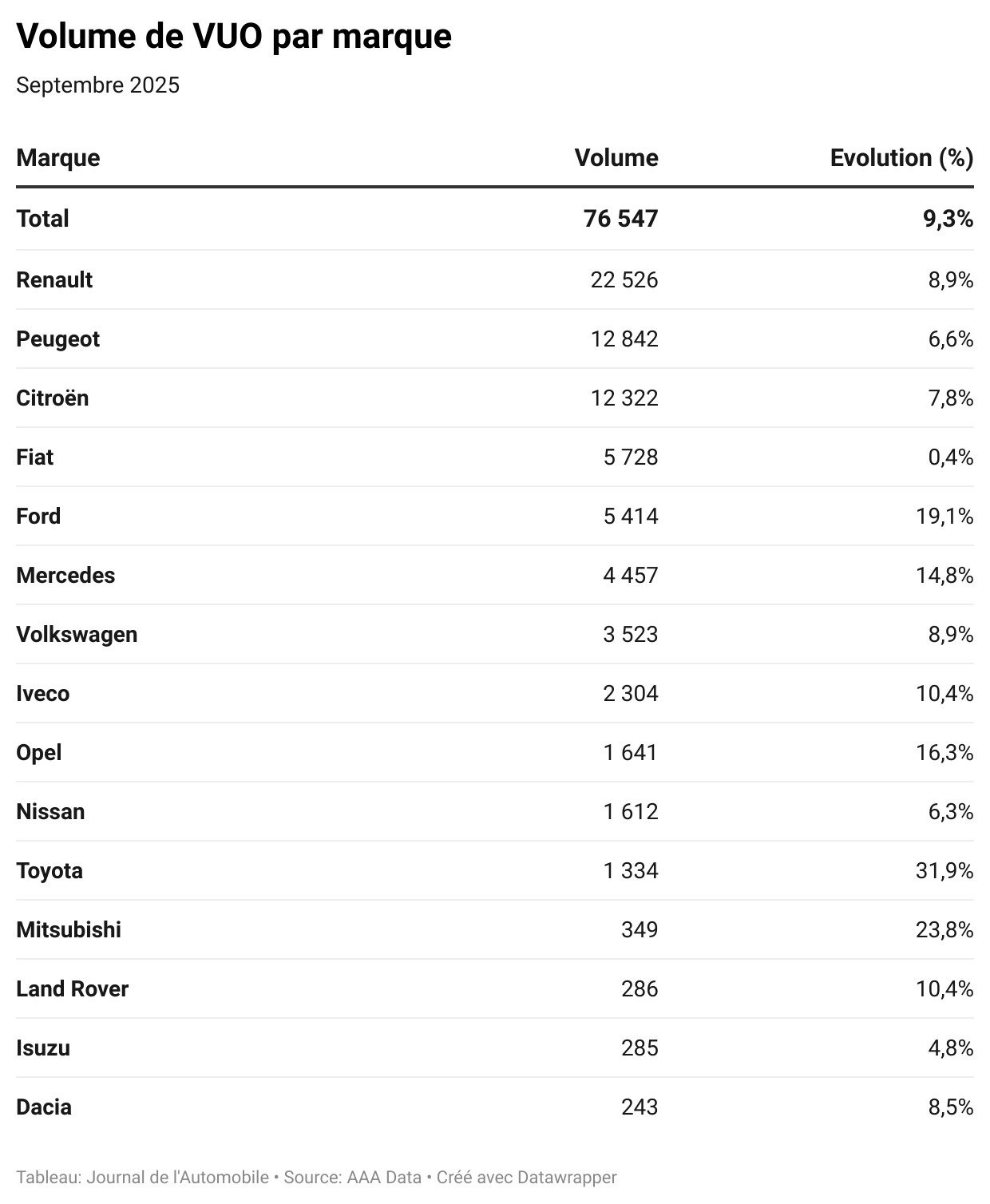
Task: Click the Volume column header
Action: click(616, 158)
